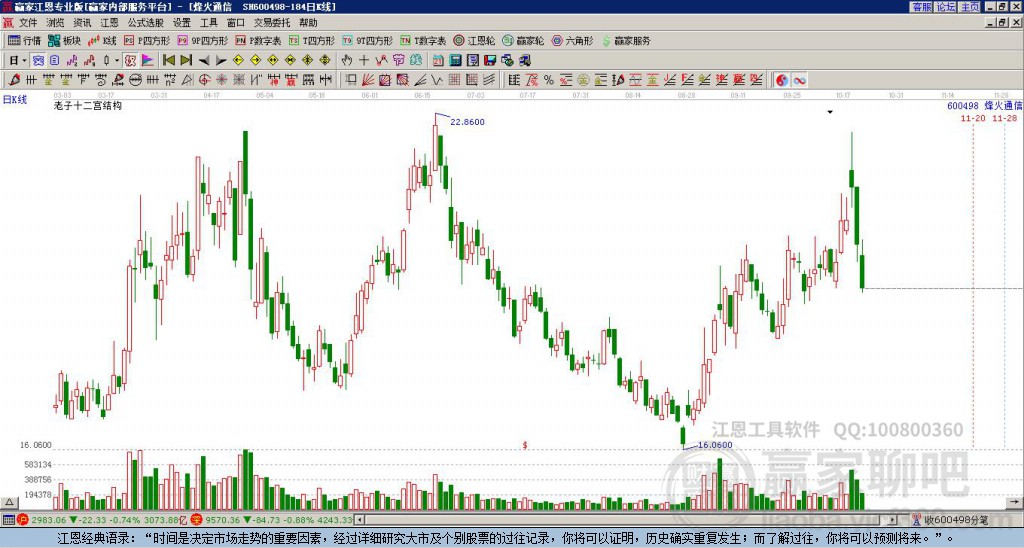Click the first yellow diamond arrow icon
This screenshot has height=548, width=1024.
[x=238, y=61]
